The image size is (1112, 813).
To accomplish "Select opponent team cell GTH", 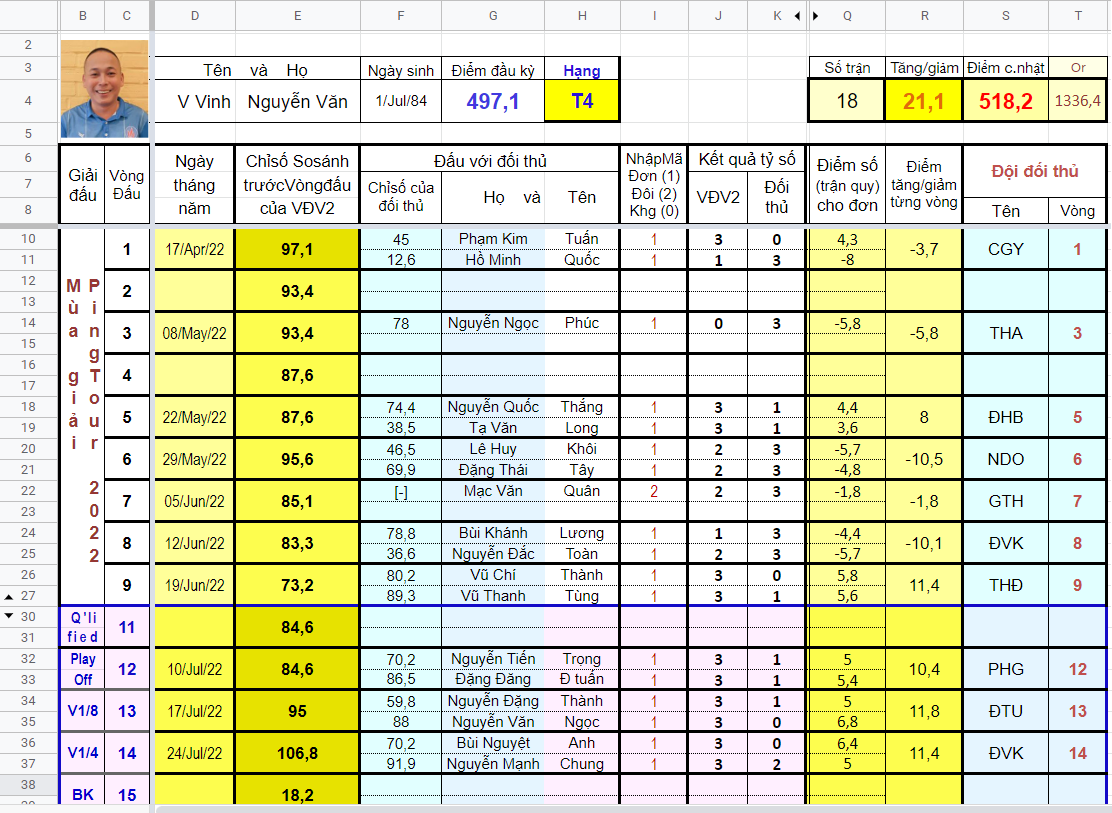I will (1006, 501).
